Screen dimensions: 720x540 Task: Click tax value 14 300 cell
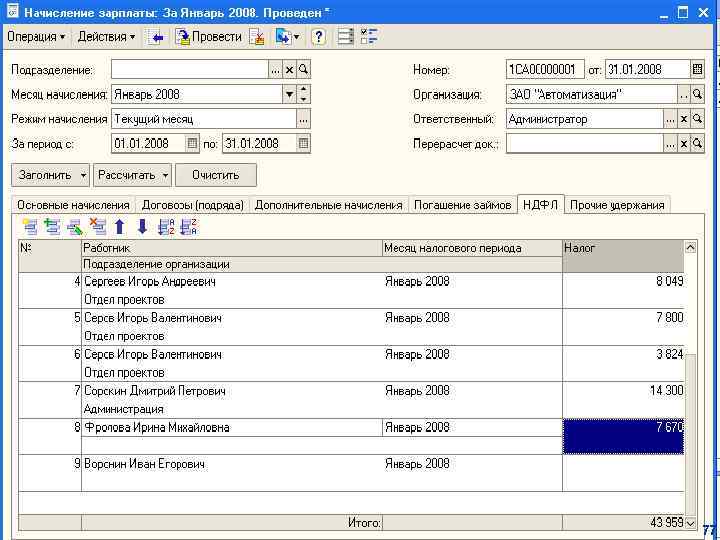623,400
